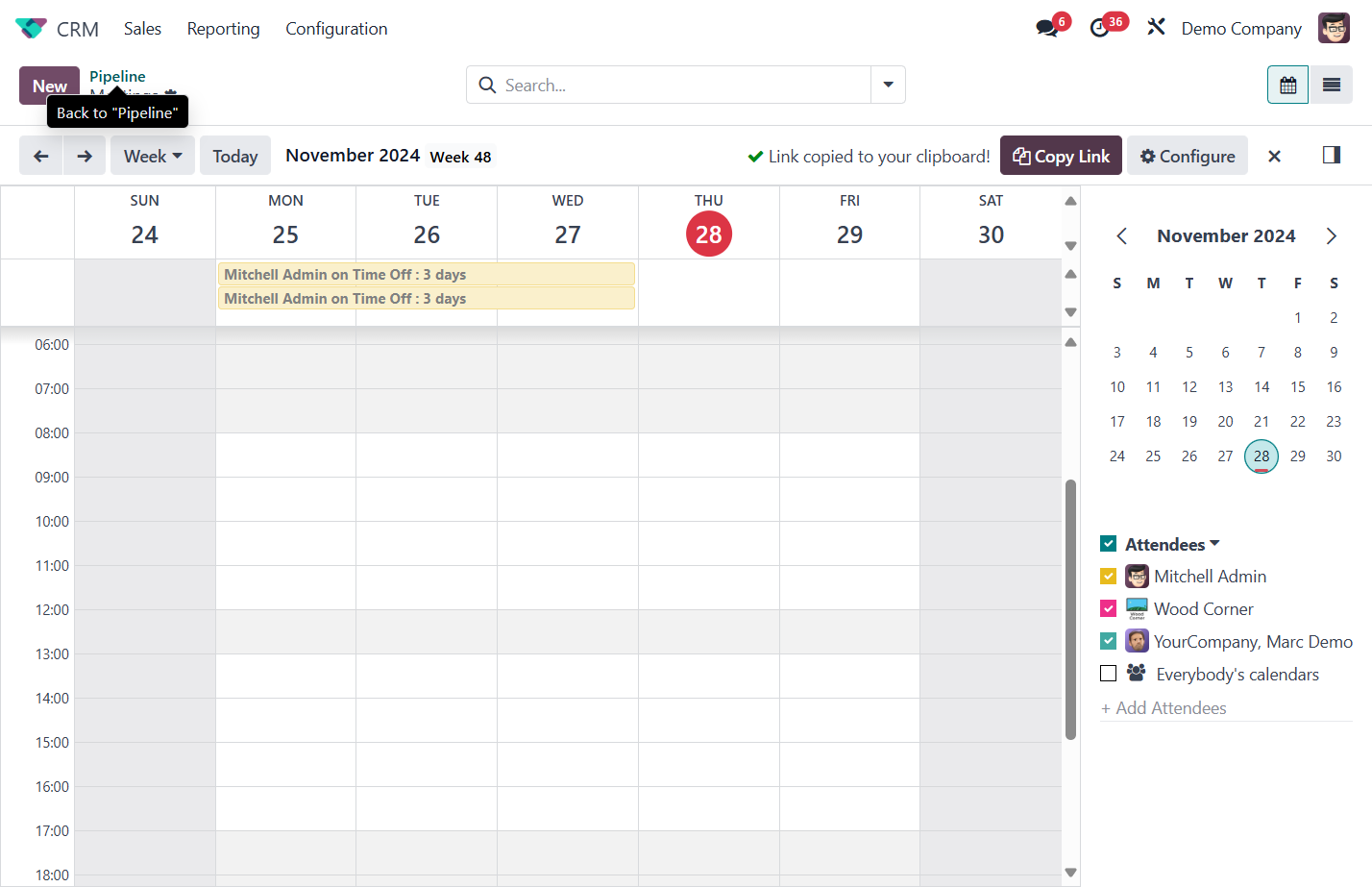Click the CRM app title
This screenshot has height=887, width=1372.
pyautogui.click(x=78, y=29)
